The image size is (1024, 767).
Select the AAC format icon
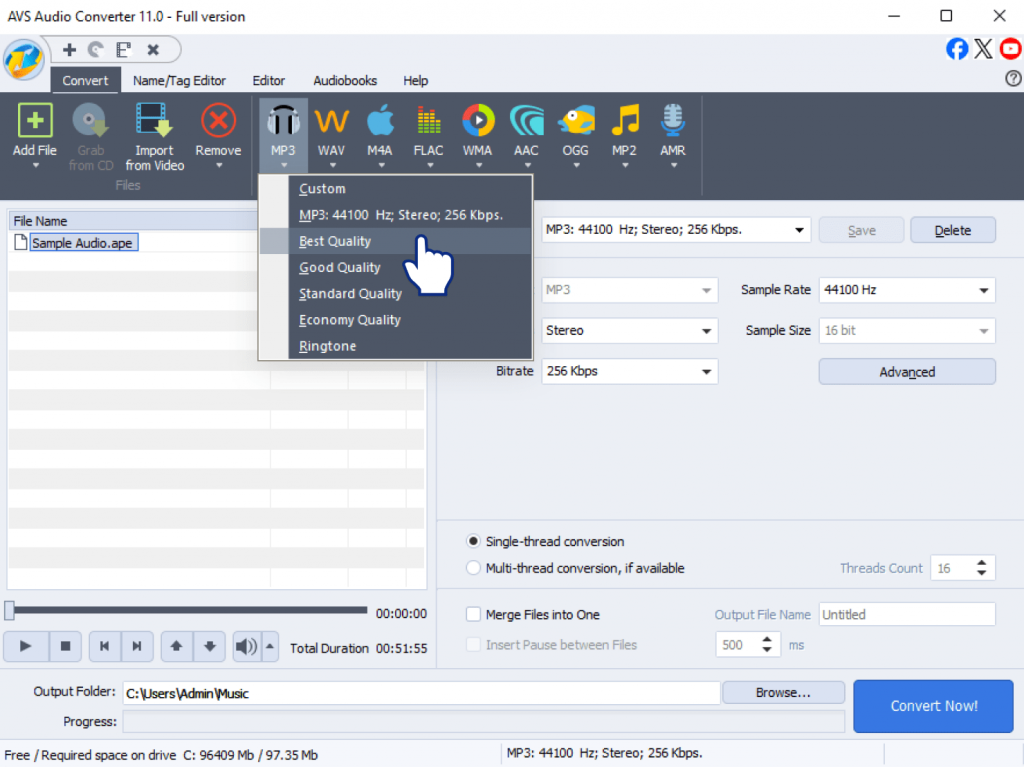pyautogui.click(x=526, y=122)
